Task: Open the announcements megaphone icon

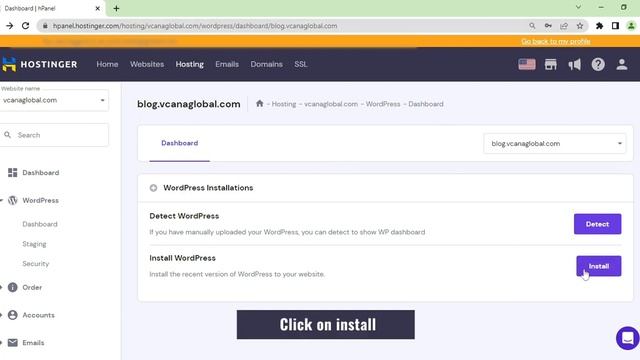Action: point(574,64)
